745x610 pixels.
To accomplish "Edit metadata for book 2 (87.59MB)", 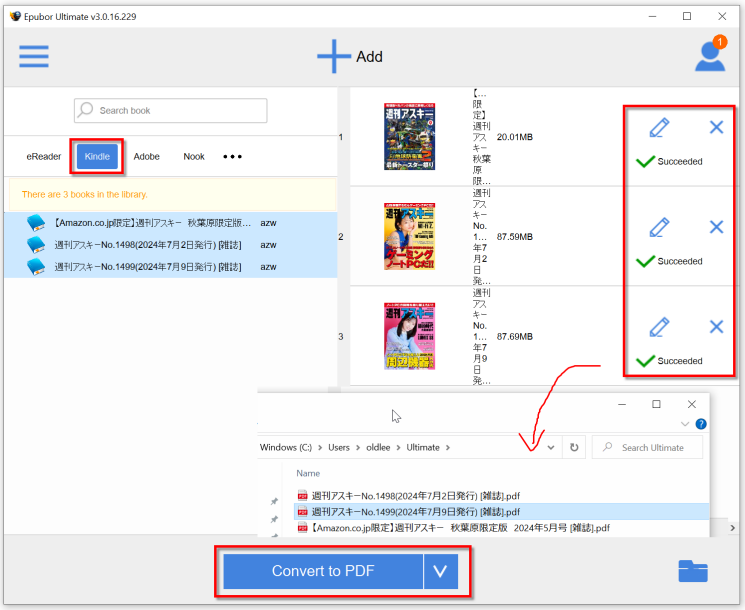I will click(659, 228).
